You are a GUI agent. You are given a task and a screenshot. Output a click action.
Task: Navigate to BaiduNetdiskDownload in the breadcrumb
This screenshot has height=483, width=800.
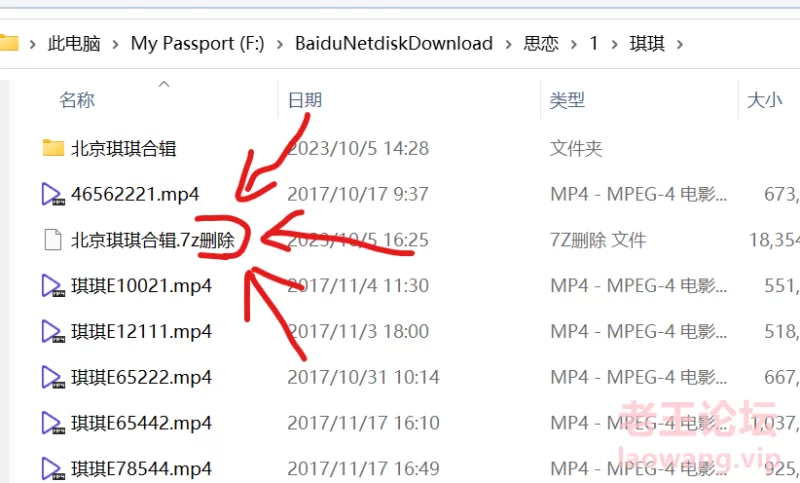pyautogui.click(x=394, y=44)
